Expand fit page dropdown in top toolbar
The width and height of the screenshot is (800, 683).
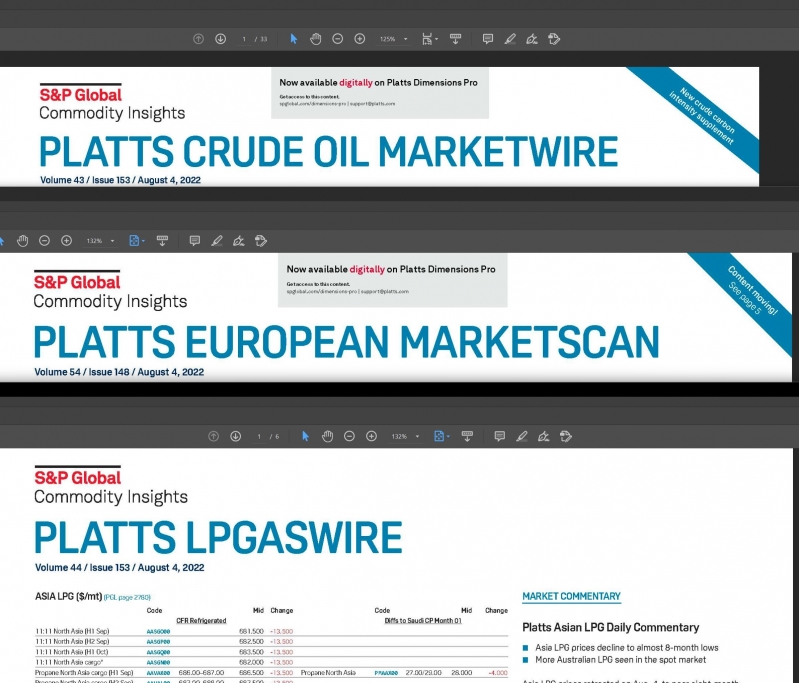pyautogui.click(x=428, y=39)
